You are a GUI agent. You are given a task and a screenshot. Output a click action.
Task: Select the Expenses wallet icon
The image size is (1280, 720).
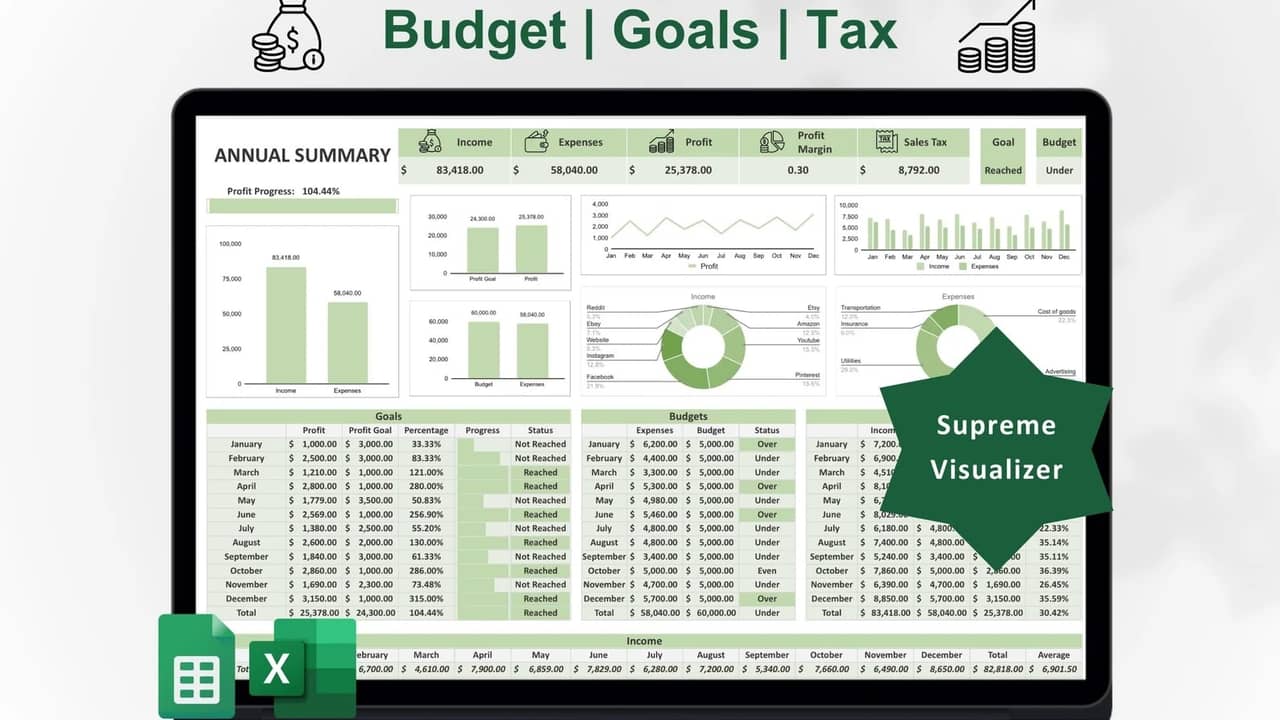[536, 142]
